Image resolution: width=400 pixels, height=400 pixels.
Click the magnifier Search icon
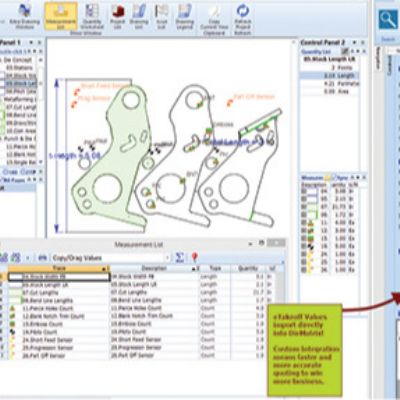coord(388,20)
